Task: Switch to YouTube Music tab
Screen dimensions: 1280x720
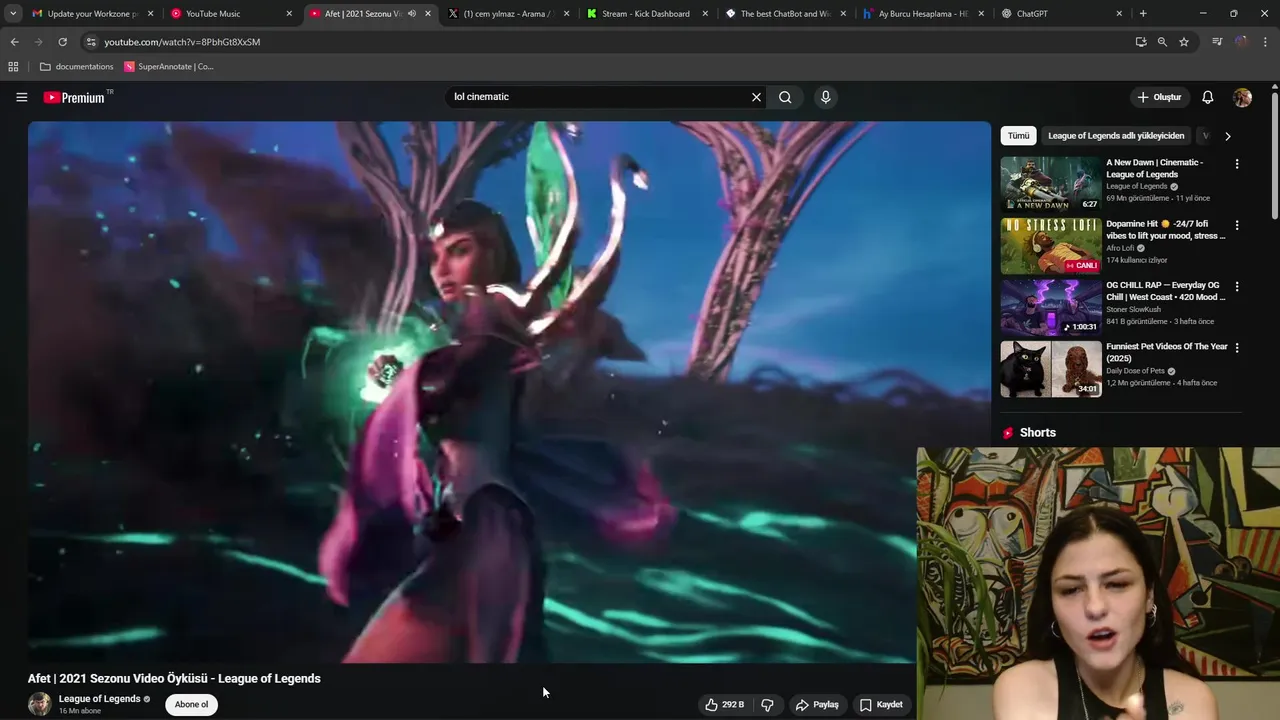Action: pos(230,14)
